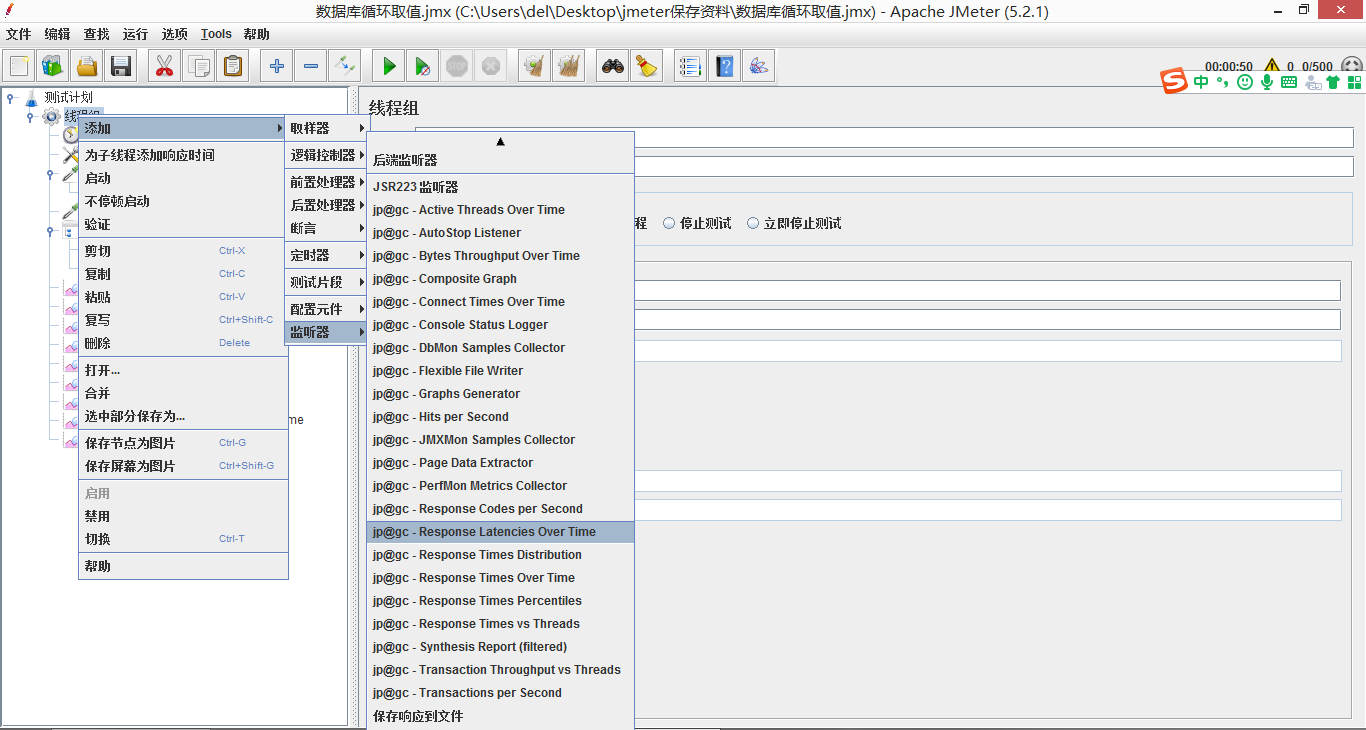Click the Copy toolbar icon

[199, 67]
